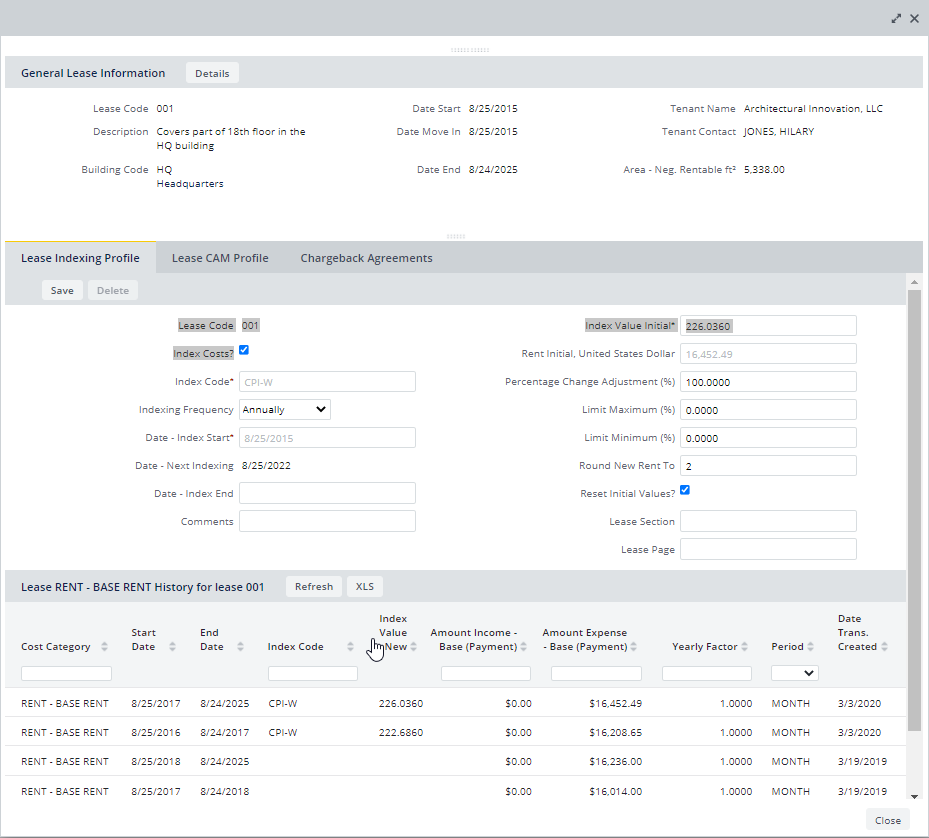Open the Indexing Frequency dropdown
This screenshot has height=838, width=929.
pyautogui.click(x=284, y=409)
